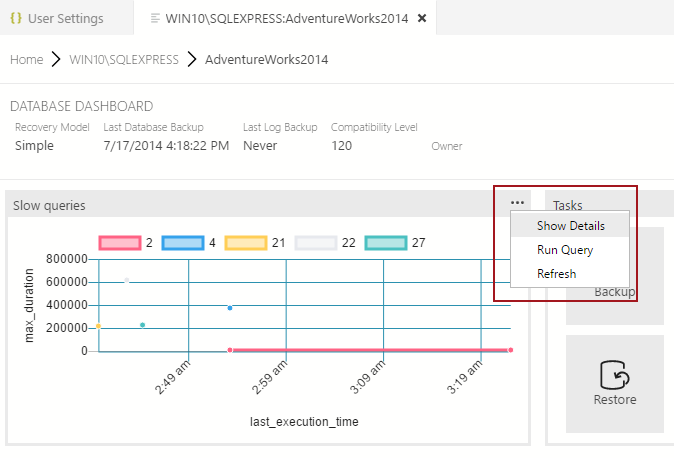The image size is (674, 458).
Task: Click the 2:49 am axis label
Action: pos(172,378)
